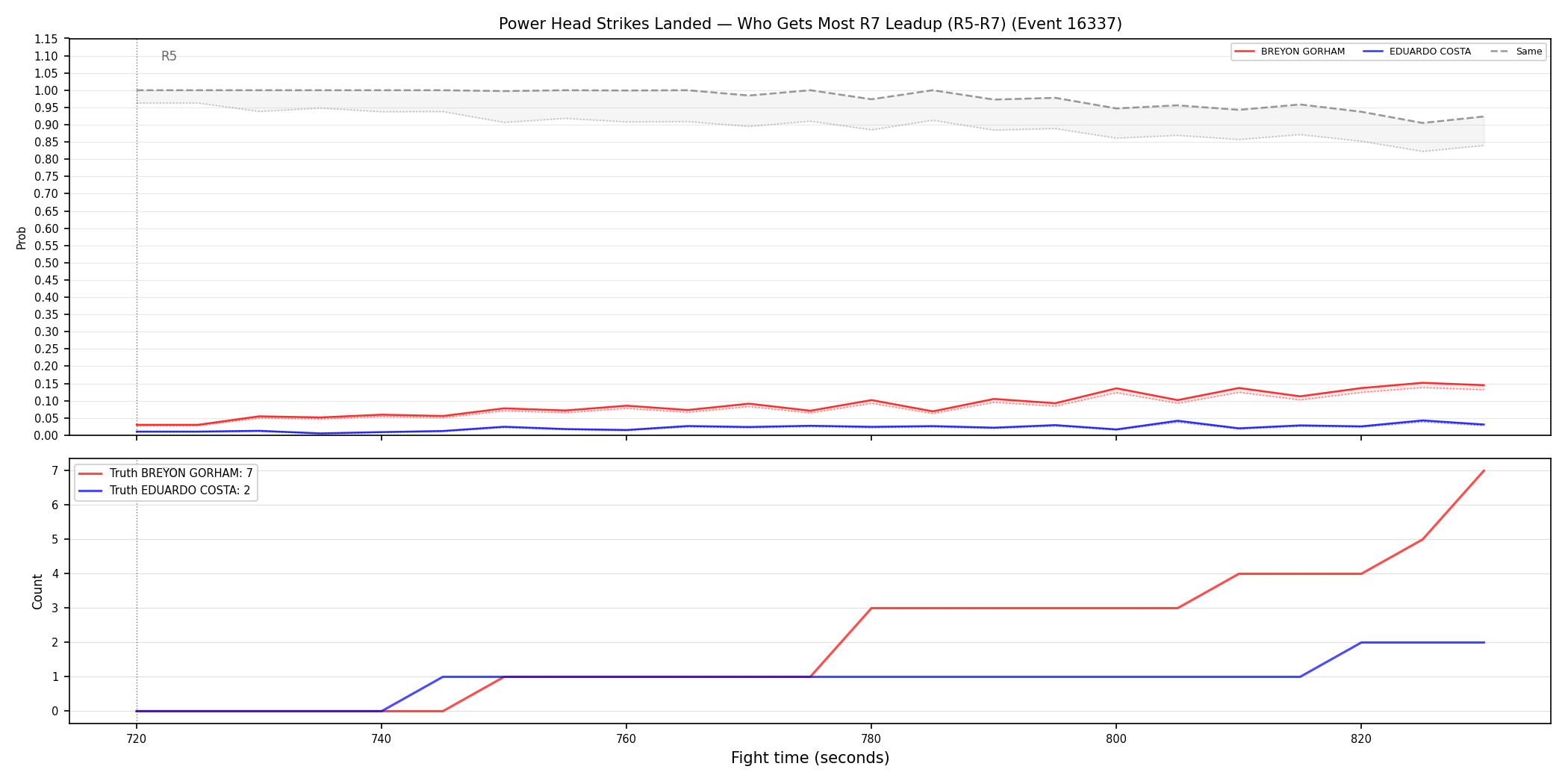The image size is (1568, 784).
Task: Click the 0.50 tick on Prob axis
Action: pyautogui.click(x=46, y=263)
